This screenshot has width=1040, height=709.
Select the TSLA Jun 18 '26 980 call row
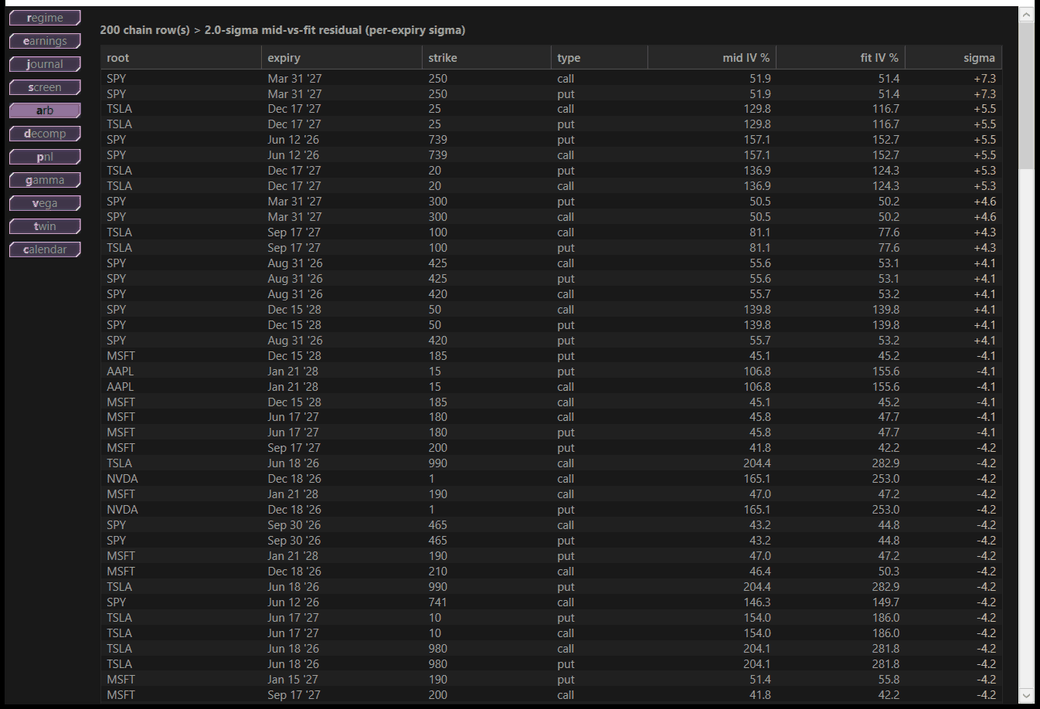pos(551,649)
